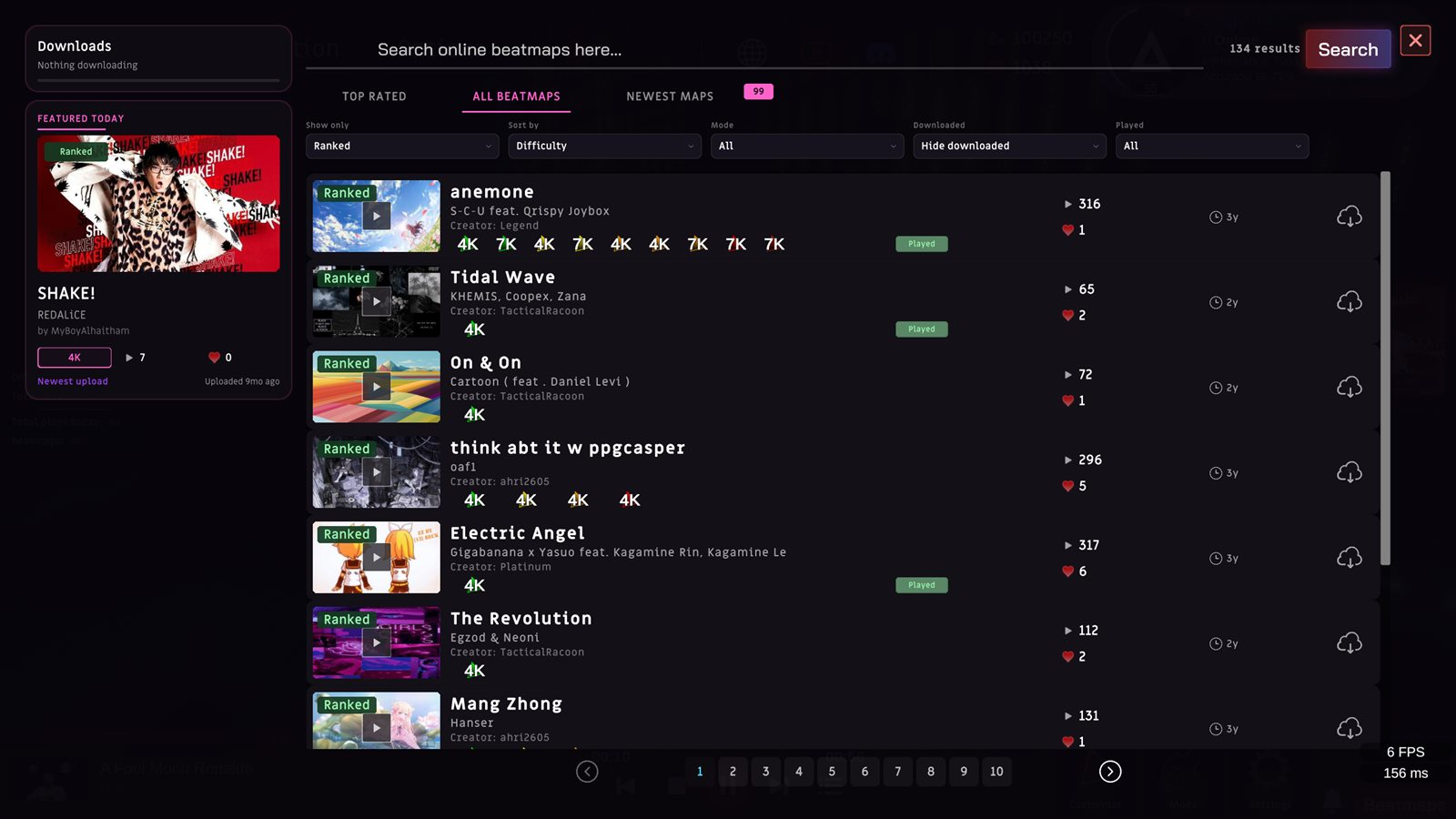Expand the Sort by Difficulty dropdown
Screen dimensions: 1456x819
click(x=605, y=146)
